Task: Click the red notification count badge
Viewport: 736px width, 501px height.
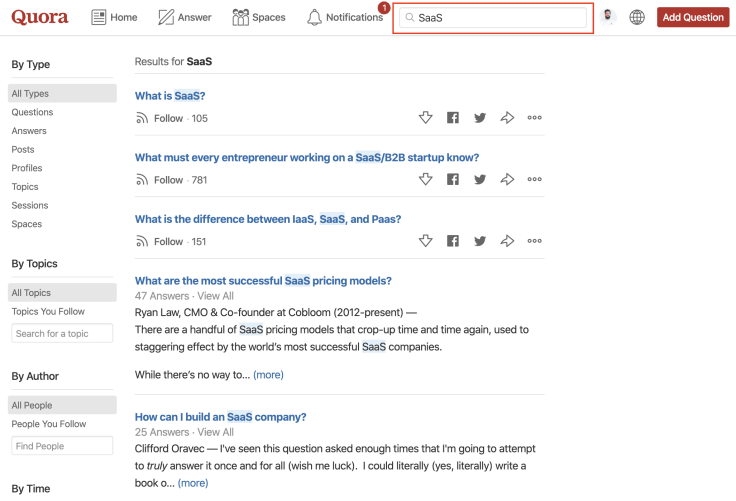Action: pos(384,8)
